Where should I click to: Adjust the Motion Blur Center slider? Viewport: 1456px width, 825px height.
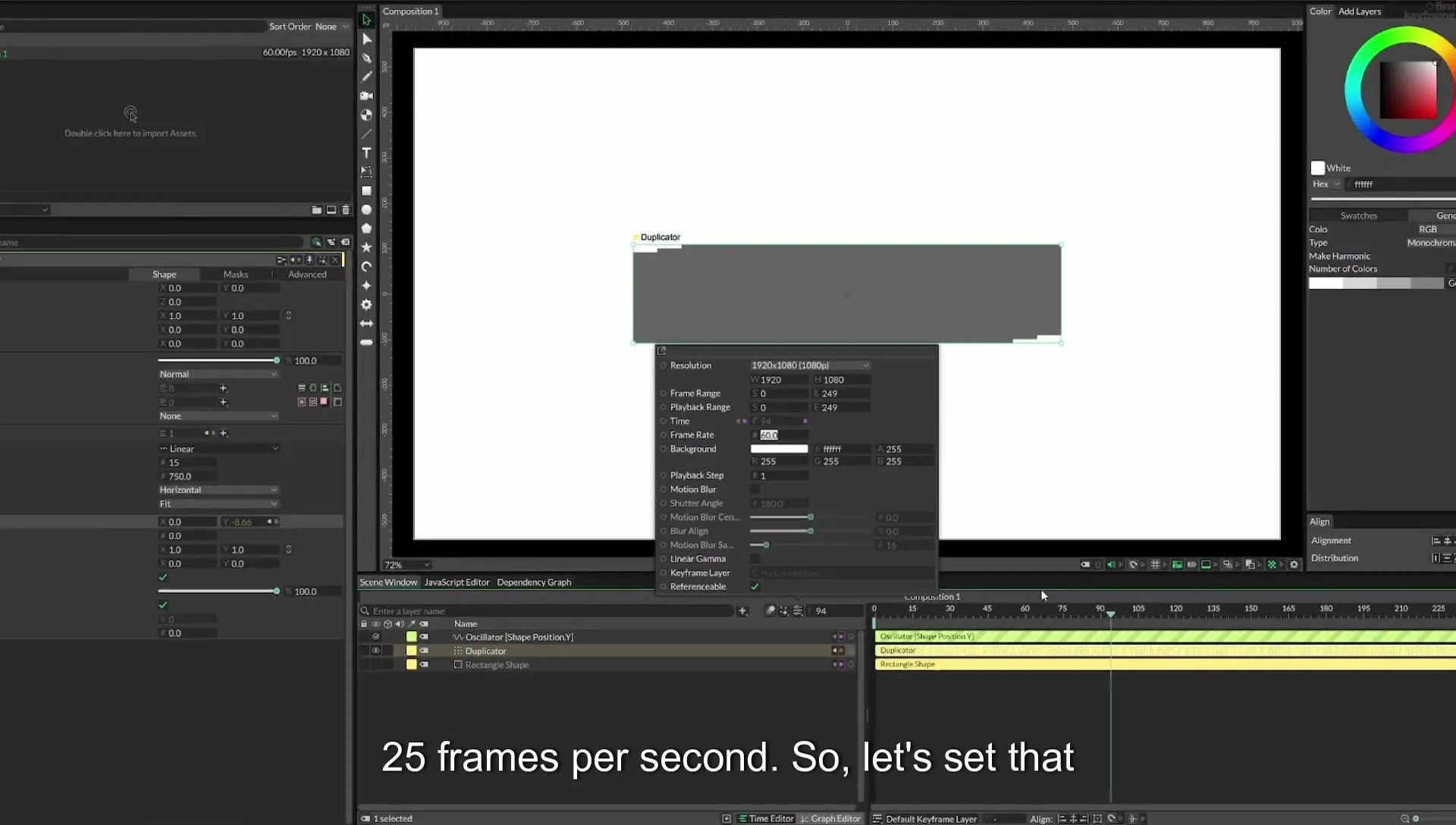coord(810,518)
